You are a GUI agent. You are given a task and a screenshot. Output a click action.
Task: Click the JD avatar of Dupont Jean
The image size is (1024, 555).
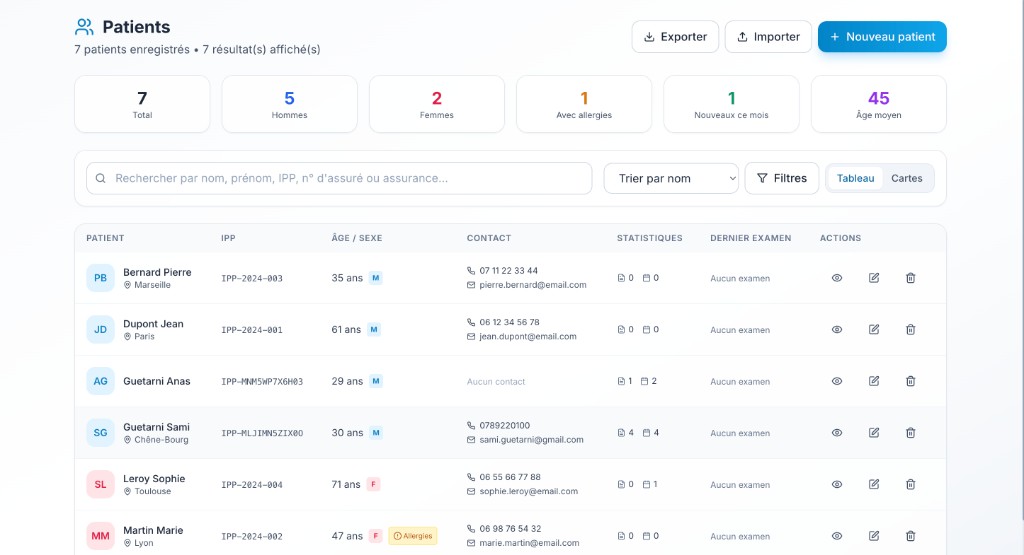101,330
